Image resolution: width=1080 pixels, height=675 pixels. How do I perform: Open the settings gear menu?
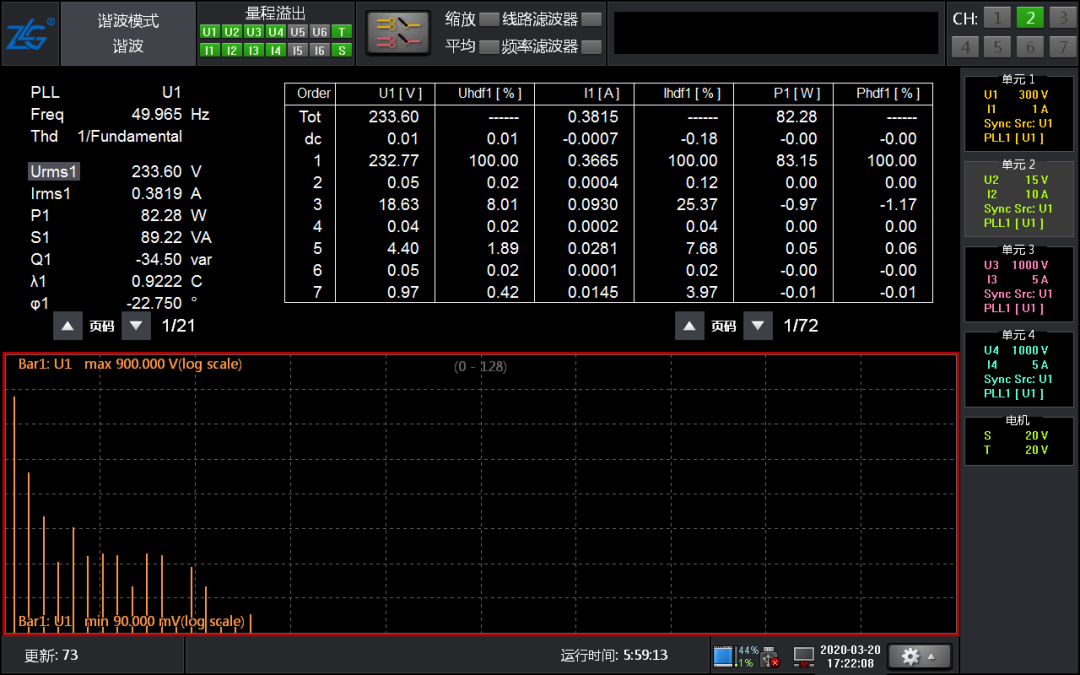[x=920, y=656]
